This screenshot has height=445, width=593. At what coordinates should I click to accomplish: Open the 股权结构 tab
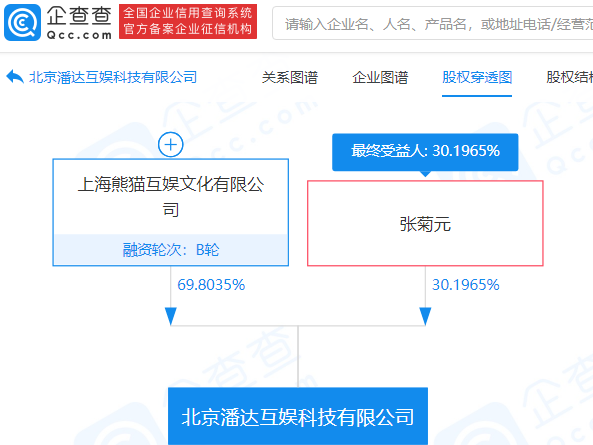570,78
